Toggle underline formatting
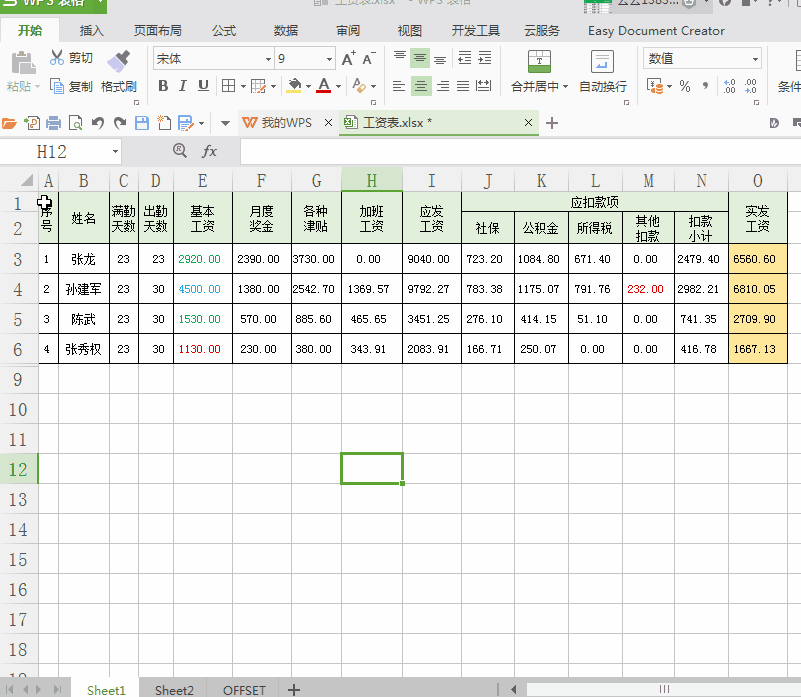 tap(203, 87)
